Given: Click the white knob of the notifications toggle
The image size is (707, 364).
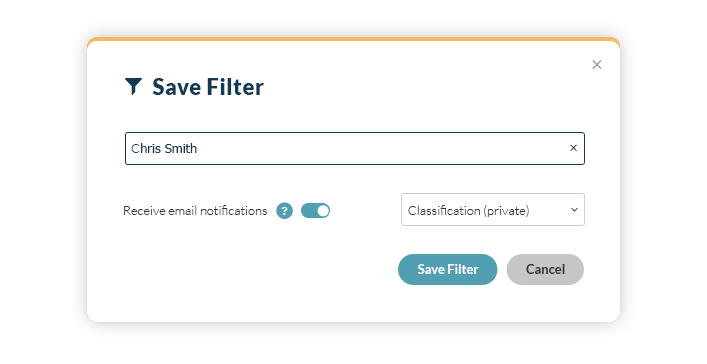Looking at the screenshot, I should (x=323, y=211).
